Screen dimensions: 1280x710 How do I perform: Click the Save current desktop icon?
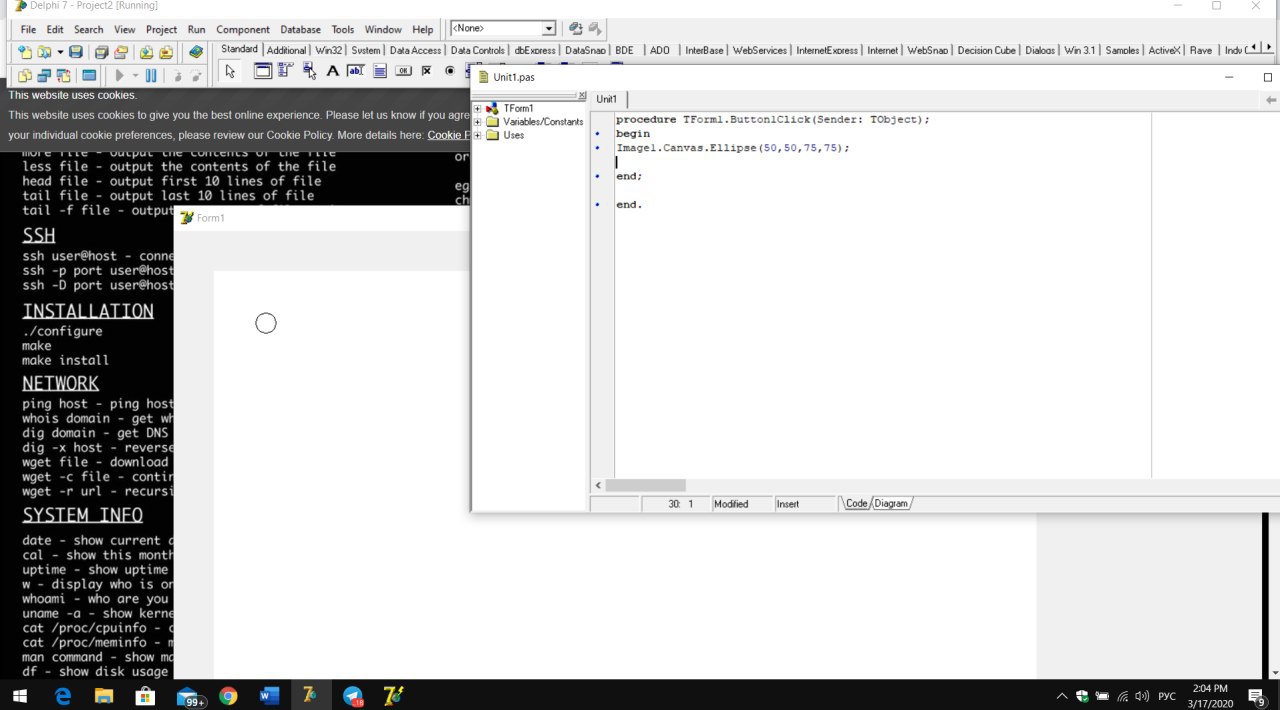(x=576, y=29)
